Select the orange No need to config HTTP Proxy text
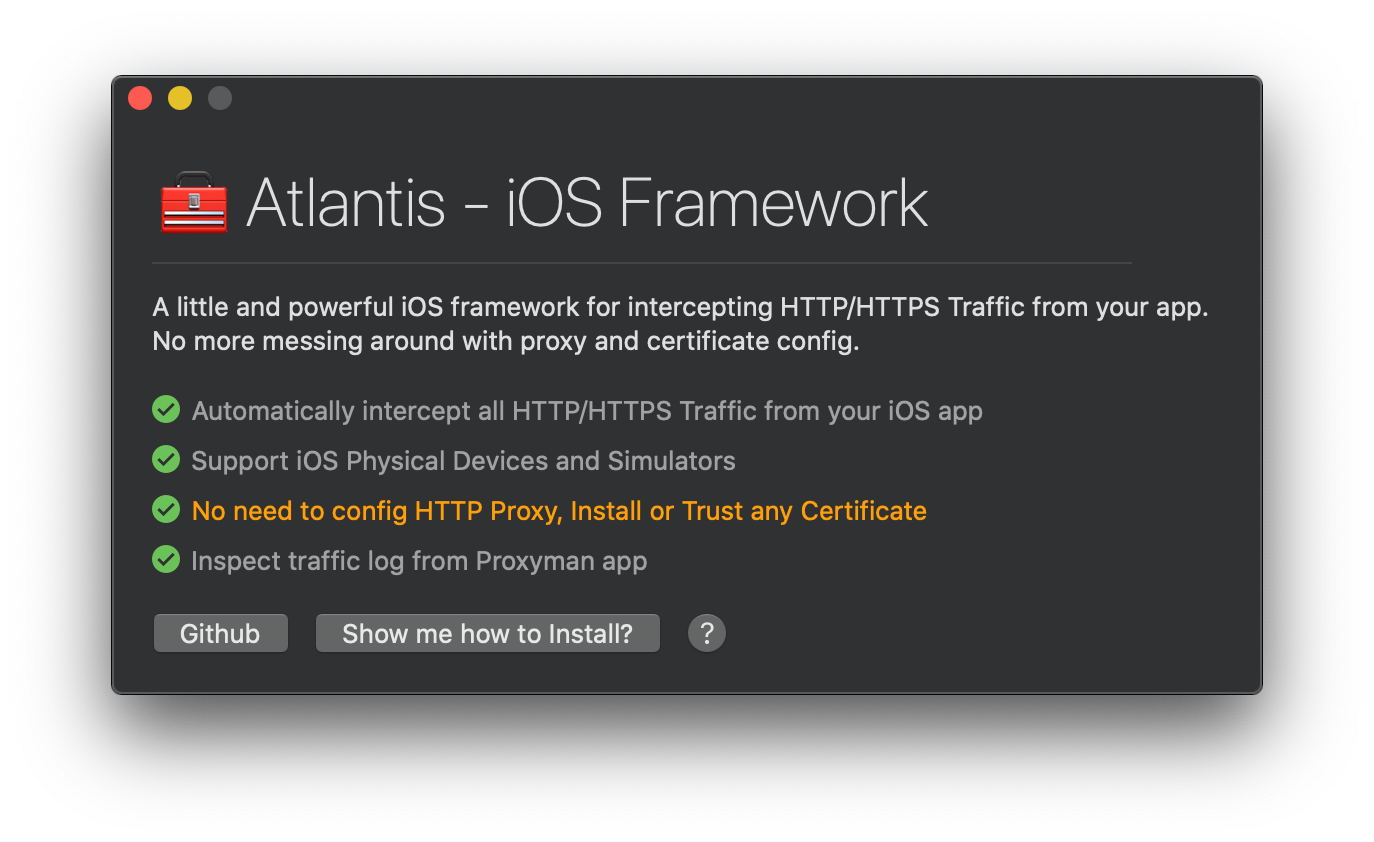This screenshot has width=1374, height=842. coord(559,511)
